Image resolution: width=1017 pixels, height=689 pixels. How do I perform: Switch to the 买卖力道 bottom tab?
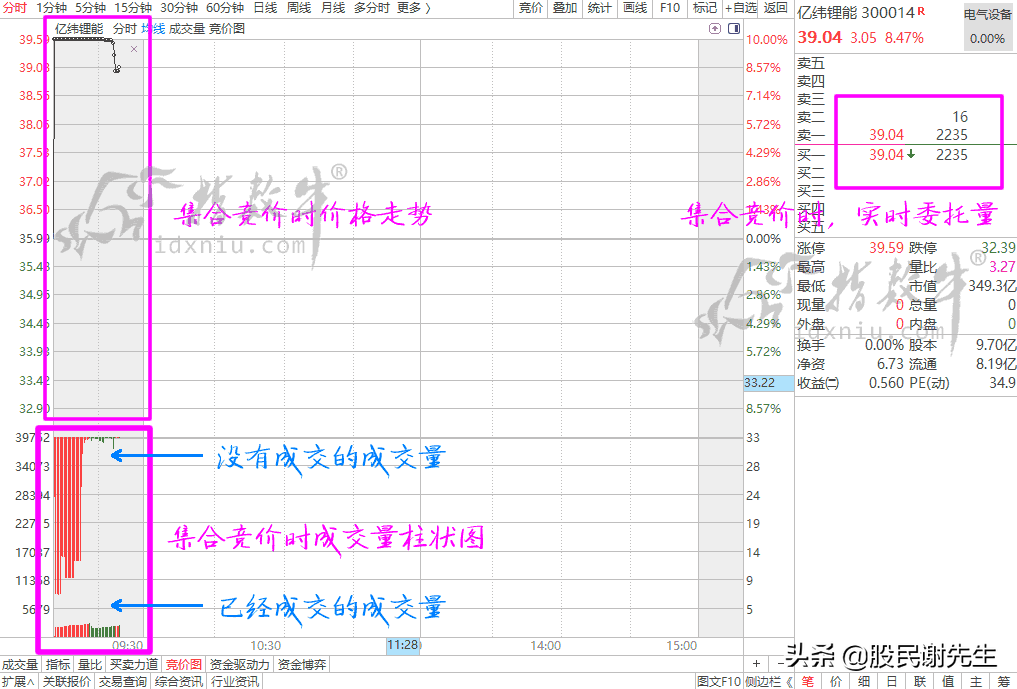[x=134, y=664]
